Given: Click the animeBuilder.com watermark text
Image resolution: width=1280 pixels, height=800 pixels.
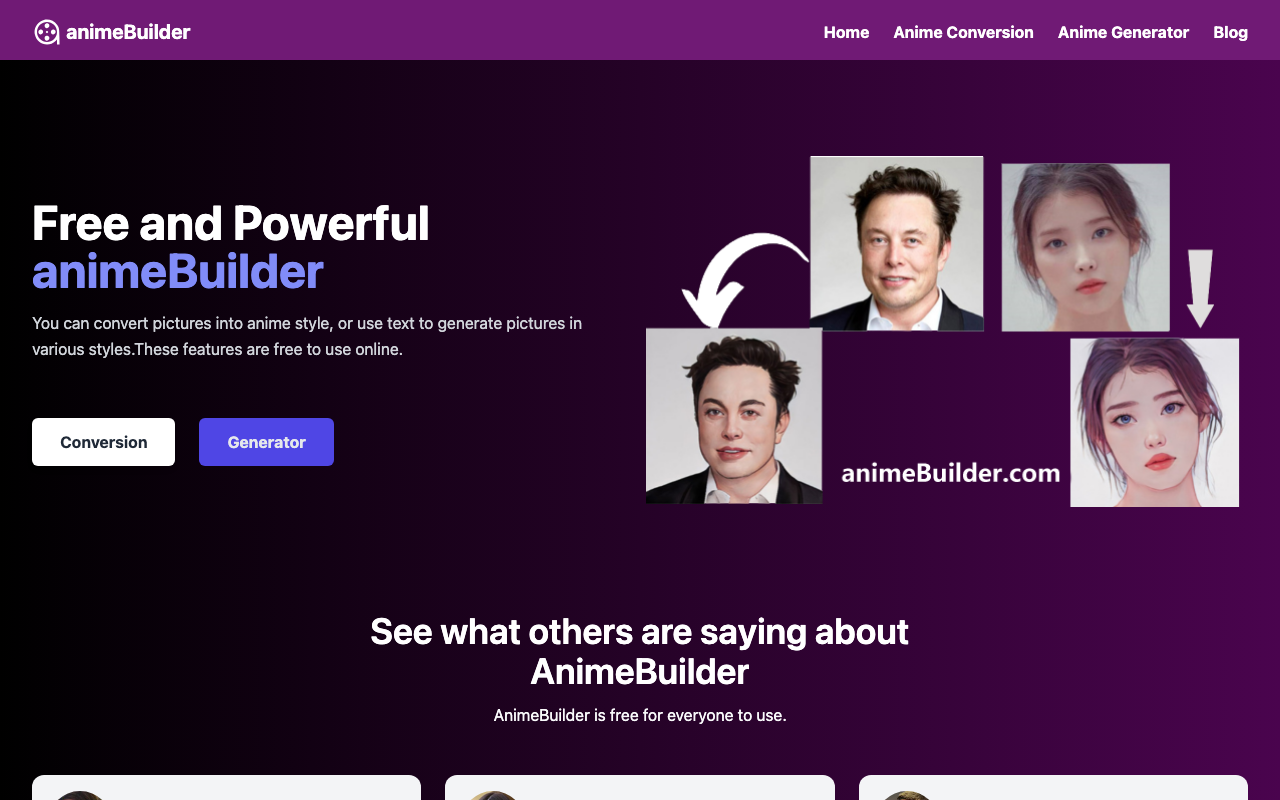Looking at the screenshot, I should click(x=951, y=473).
